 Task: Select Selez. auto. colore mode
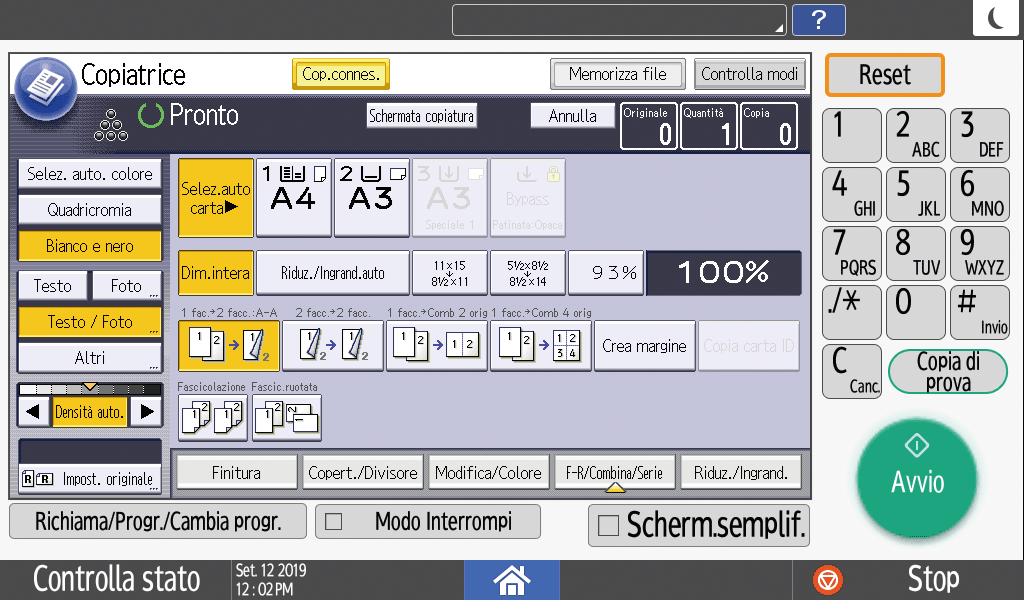[89, 174]
